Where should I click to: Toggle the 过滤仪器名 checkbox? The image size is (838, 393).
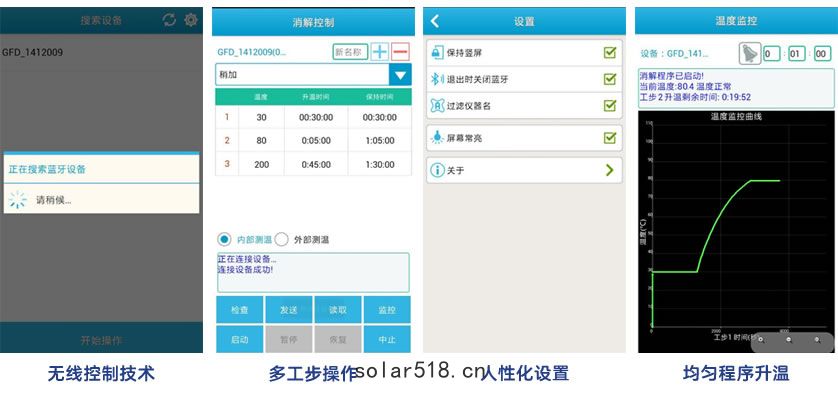610,105
